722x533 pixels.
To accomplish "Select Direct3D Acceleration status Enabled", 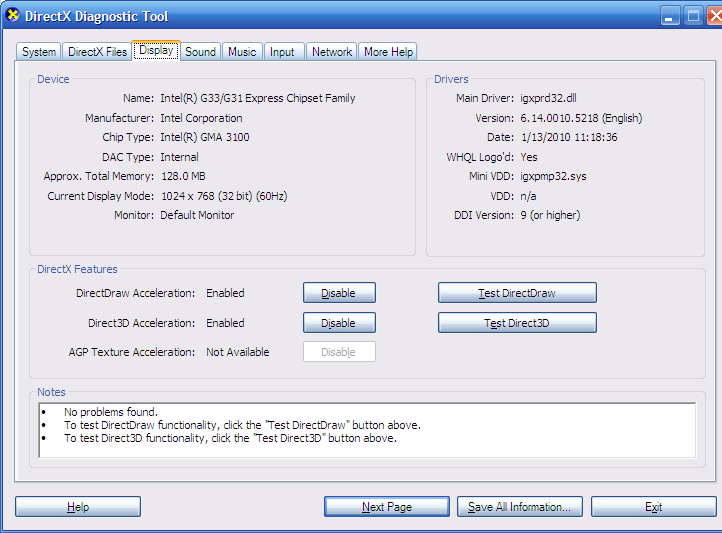I will point(225,323).
